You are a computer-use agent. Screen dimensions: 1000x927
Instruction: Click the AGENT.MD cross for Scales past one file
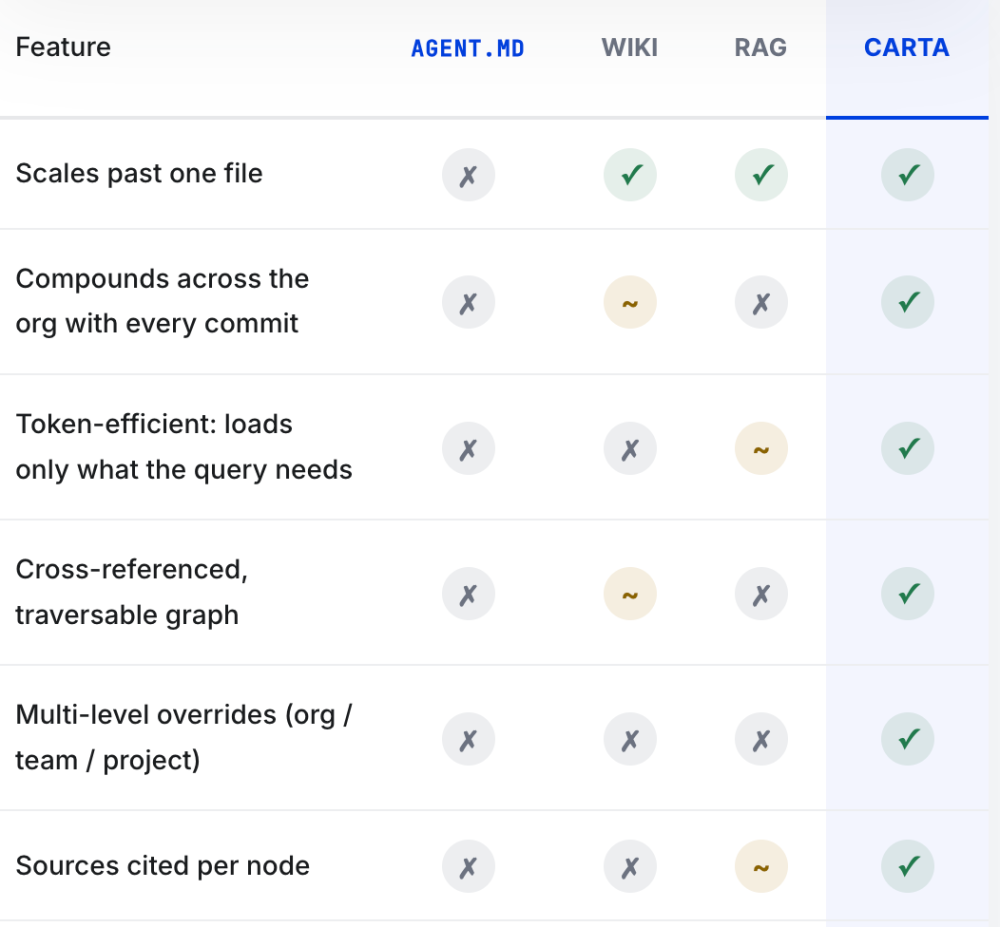pos(468,175)
